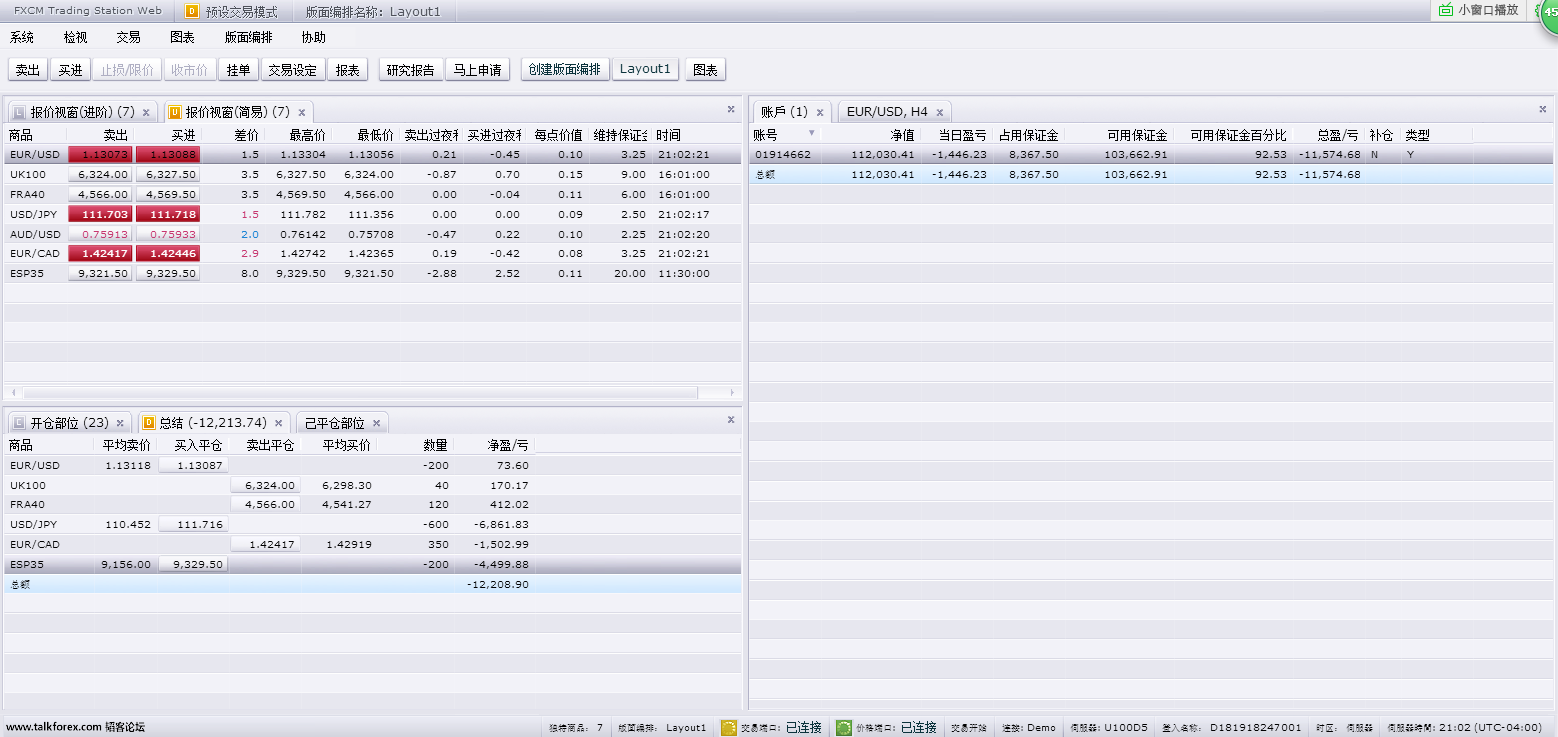Click the 创建版面编排 create layout button
This screenshot has width=1558, height=737.
[565, 69]
